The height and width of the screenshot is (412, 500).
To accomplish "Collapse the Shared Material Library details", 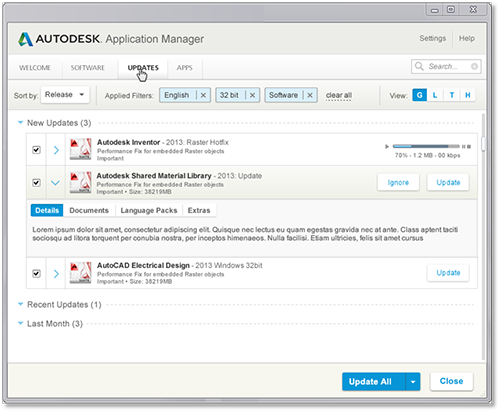I will tap(55, 183).
